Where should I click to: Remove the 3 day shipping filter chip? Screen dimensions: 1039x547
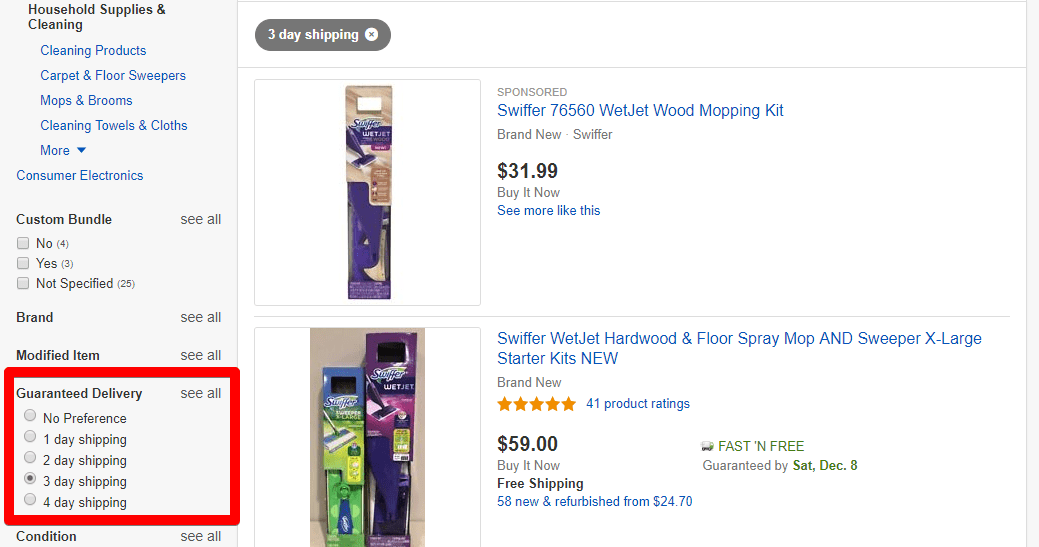tap(372, 34)
